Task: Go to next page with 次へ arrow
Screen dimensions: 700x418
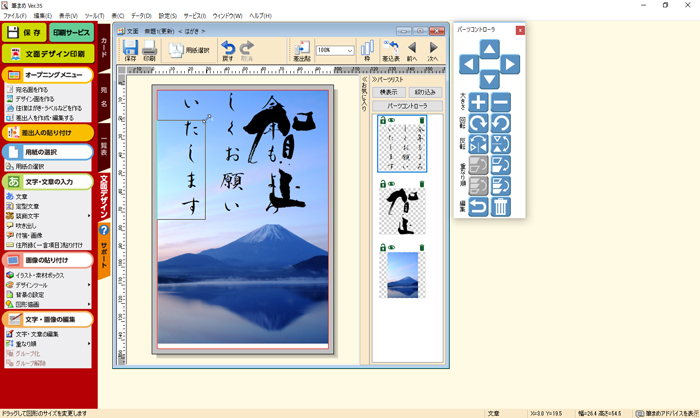Action: click(x=433, y=49)
